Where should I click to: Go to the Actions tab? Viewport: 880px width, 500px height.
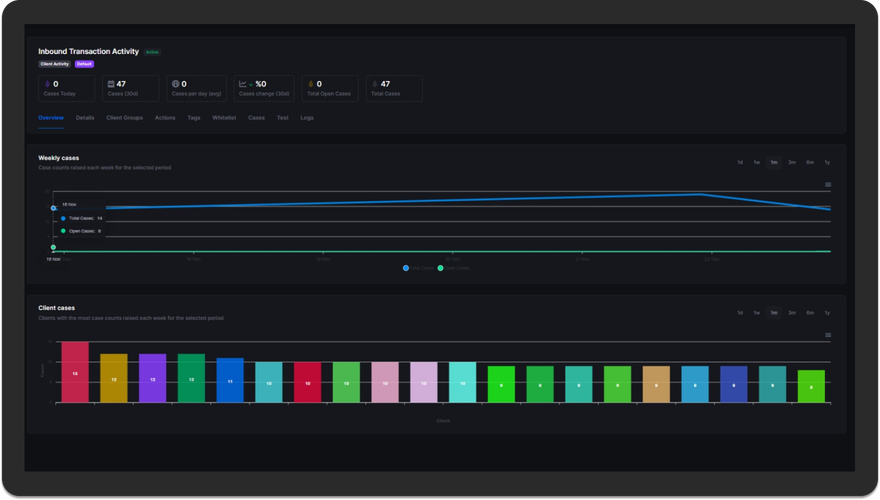click(x=165, y=118)
